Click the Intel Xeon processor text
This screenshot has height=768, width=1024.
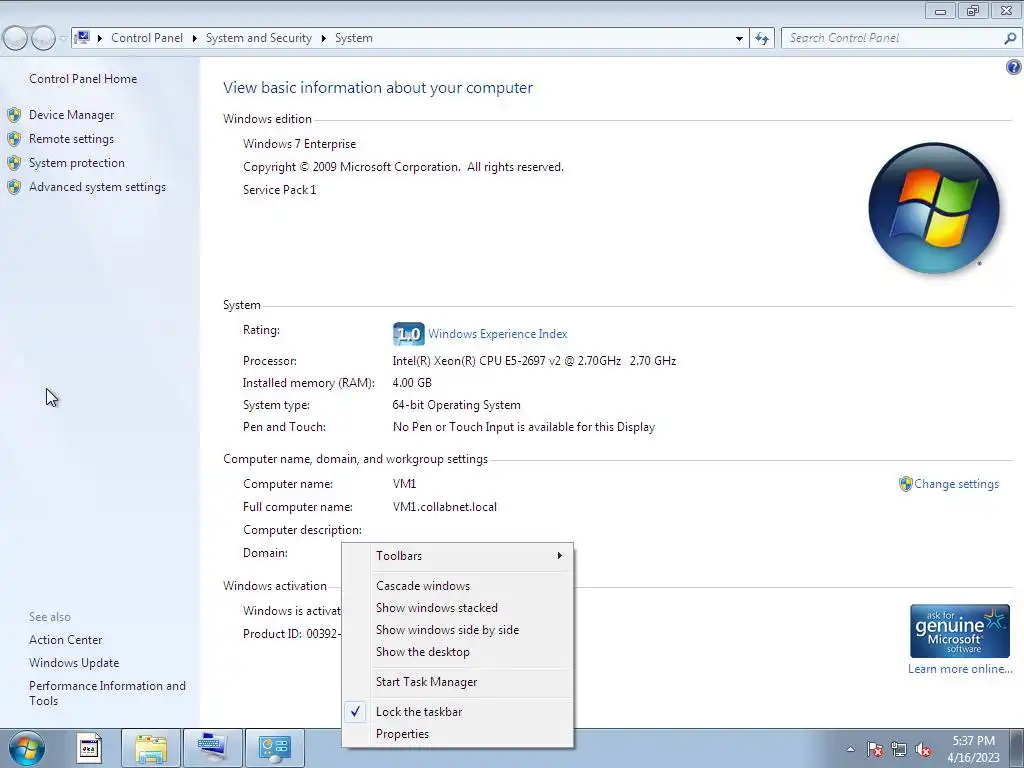pos(534,360)
